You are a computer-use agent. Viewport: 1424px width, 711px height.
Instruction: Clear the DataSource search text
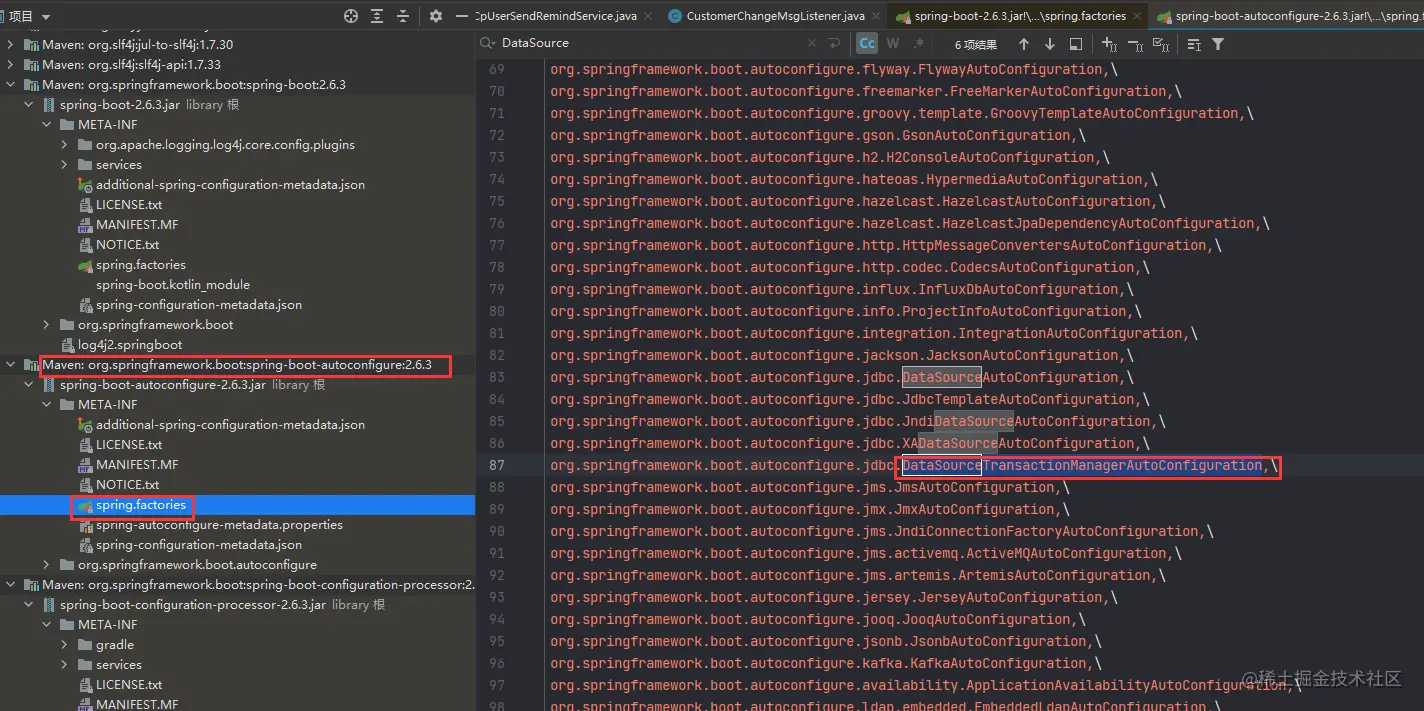pyautogui.click(x=811, y=44)
